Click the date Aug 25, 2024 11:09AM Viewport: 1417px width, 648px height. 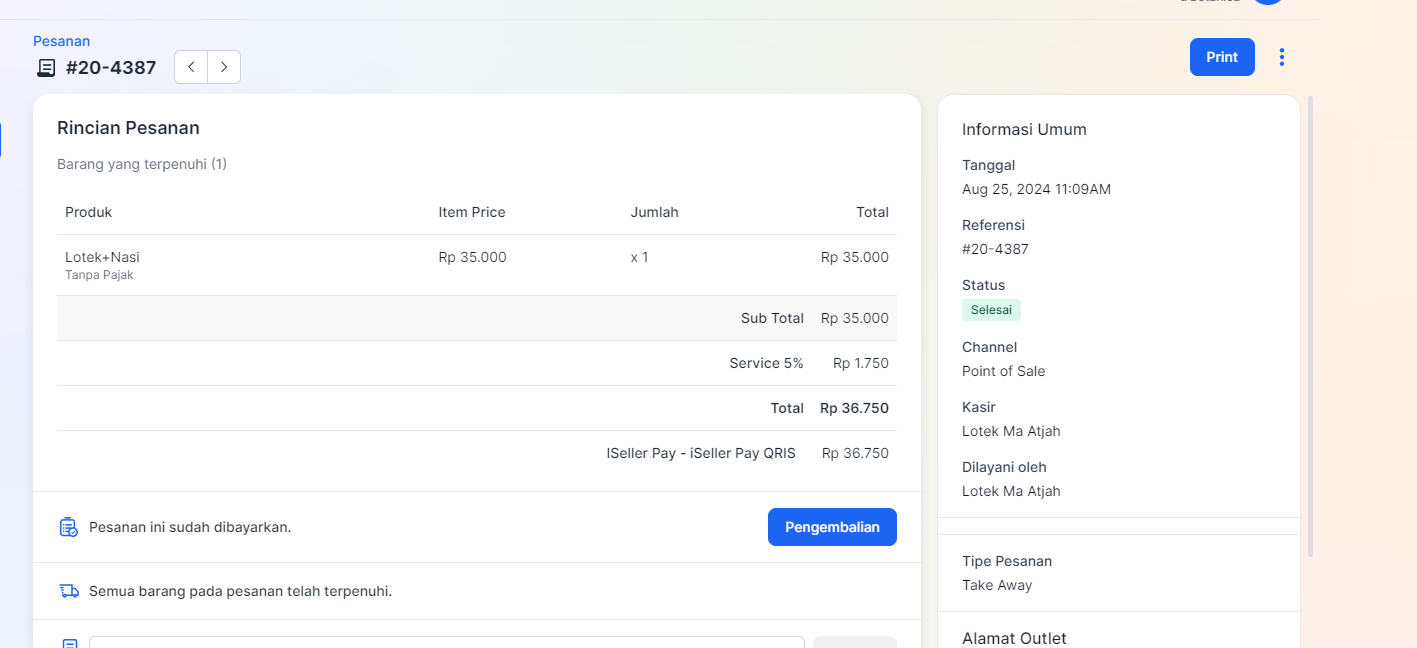(x=1036, y=189)
